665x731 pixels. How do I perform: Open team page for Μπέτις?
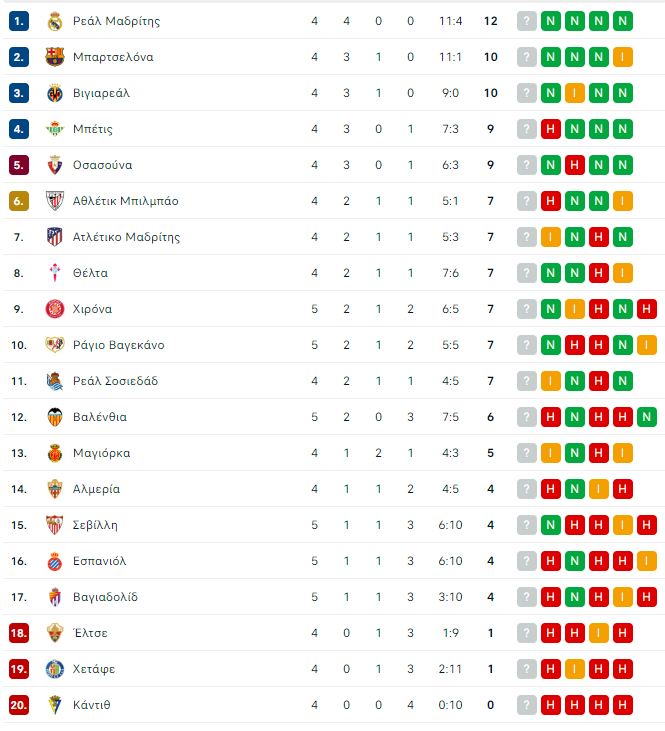tap(93, 129)
